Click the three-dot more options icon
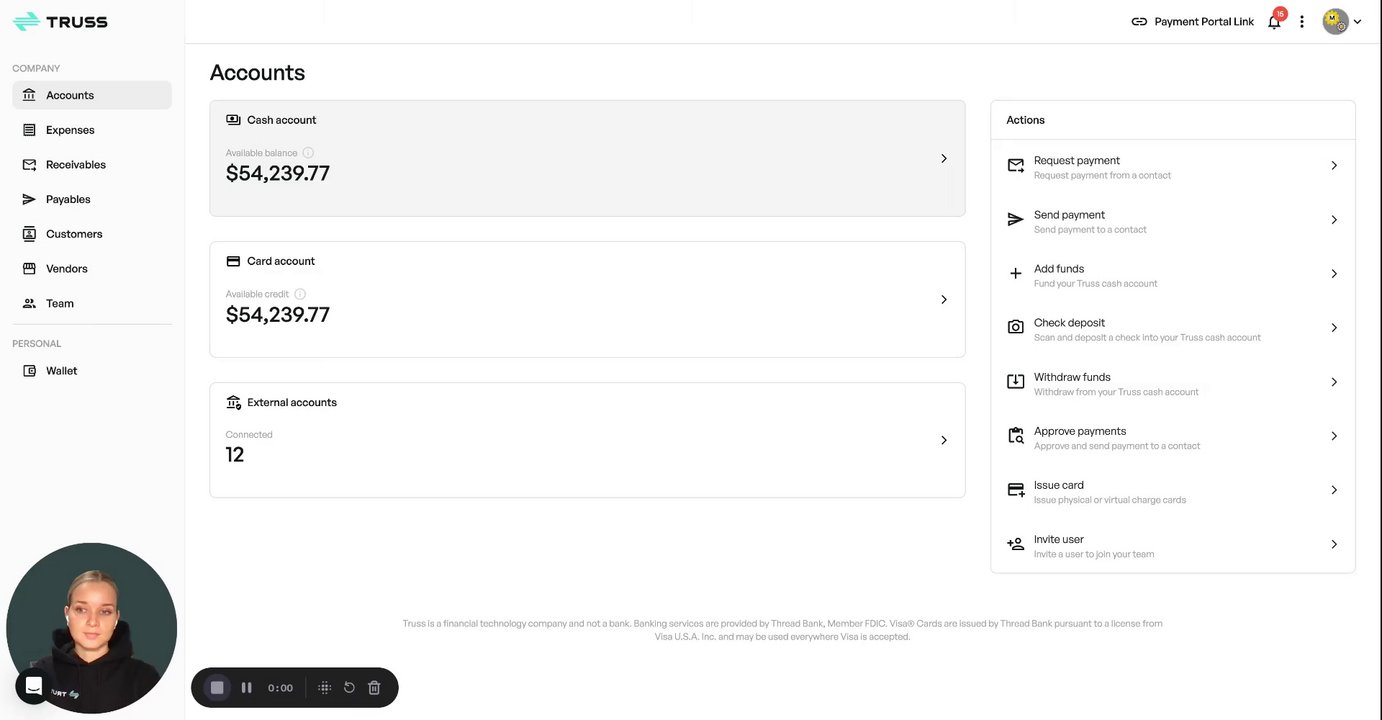The width and height of the screenshot is (1382, 720). pos(1302,22)
